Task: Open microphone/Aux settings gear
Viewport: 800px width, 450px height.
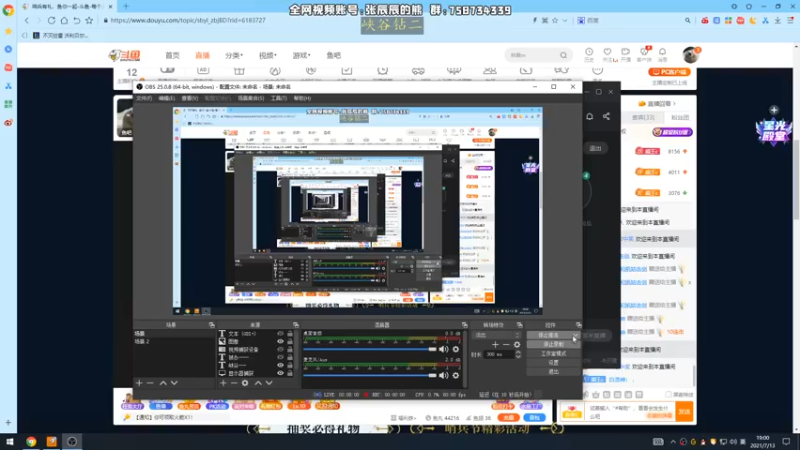Action: (456, 376)
